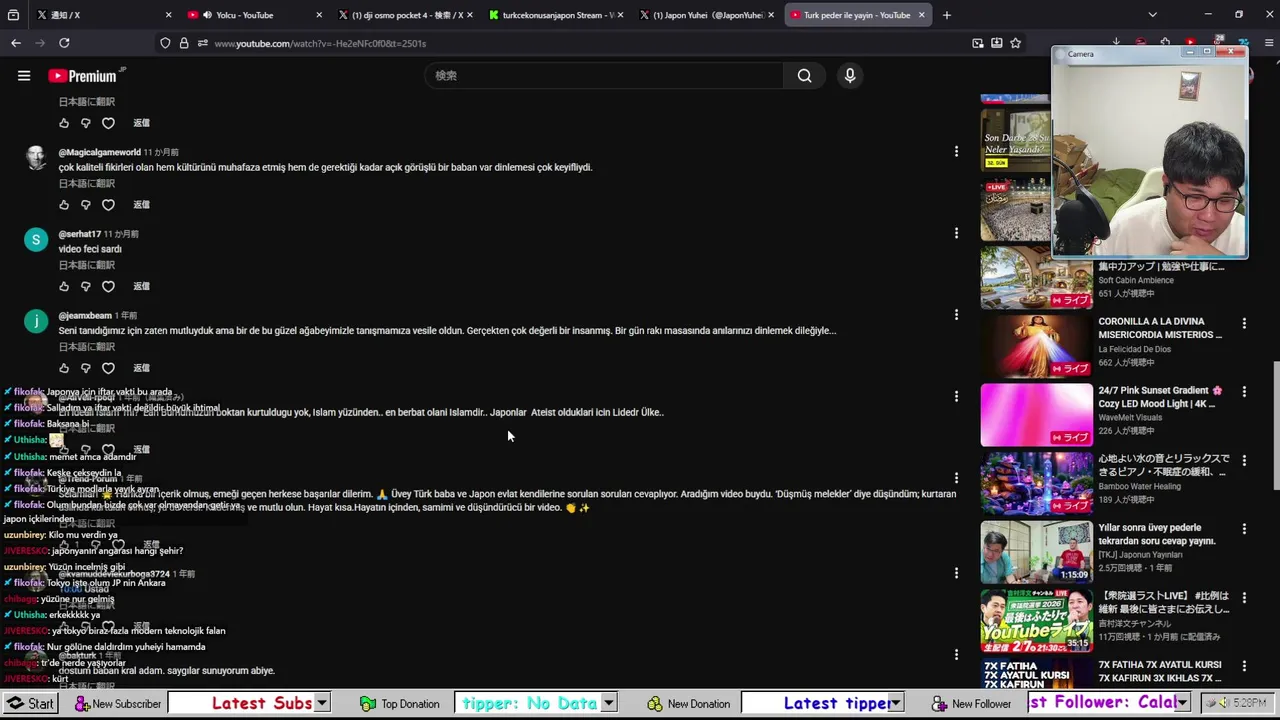
Task: Translate @Magicalgameworld's comment to Japanese
Action: (87, 184)
